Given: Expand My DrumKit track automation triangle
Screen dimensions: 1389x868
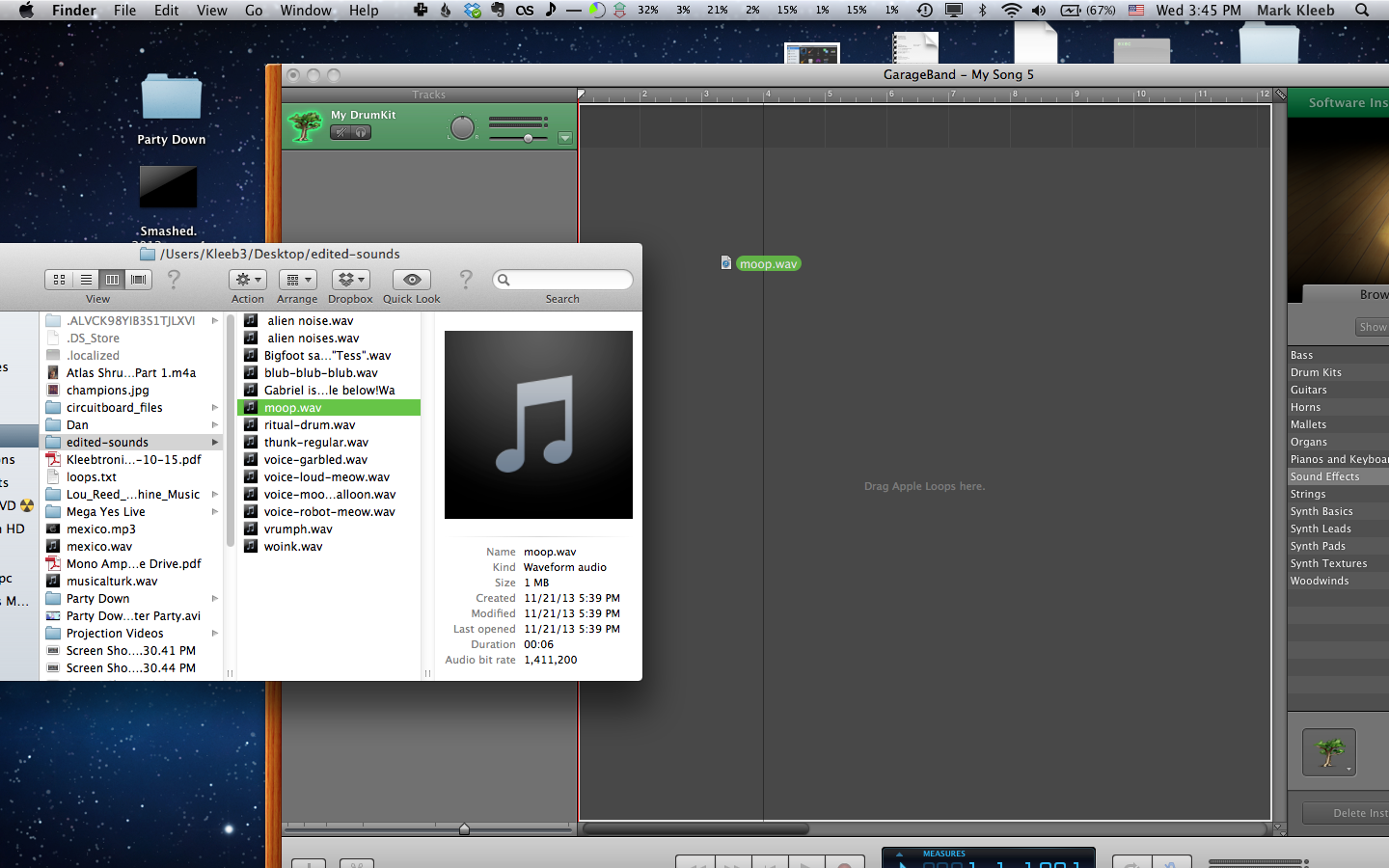Looking at the screenshot, I should (x=565, y=138).
